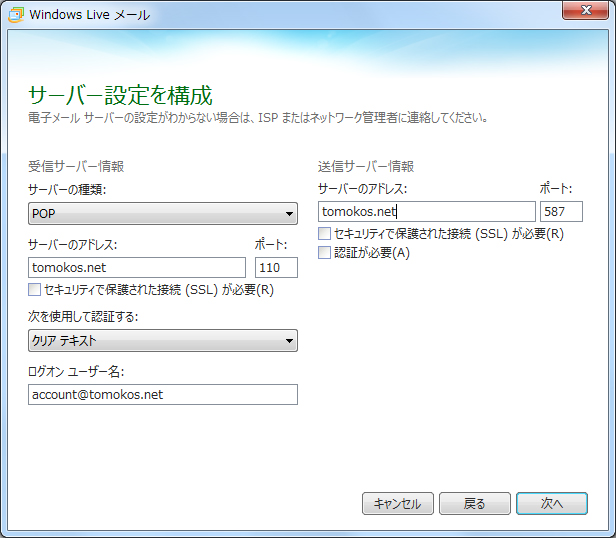Check the 認証が必要(A) checkbox
Screen dimensions: 616x538
pos(324,252)
